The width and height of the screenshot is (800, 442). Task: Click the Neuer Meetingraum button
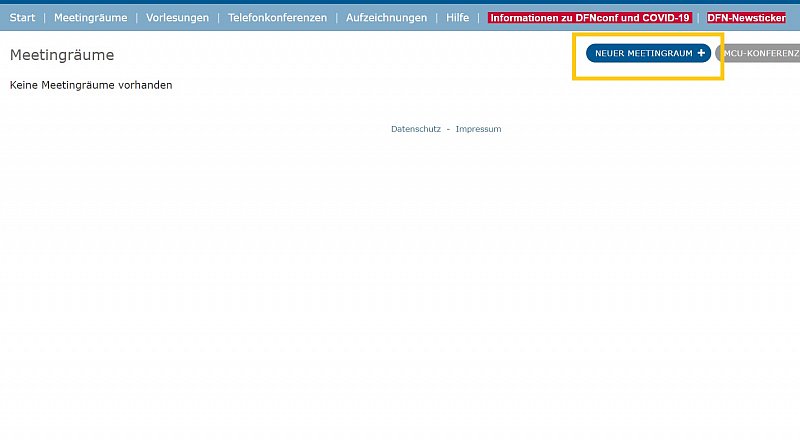[648, 53]
